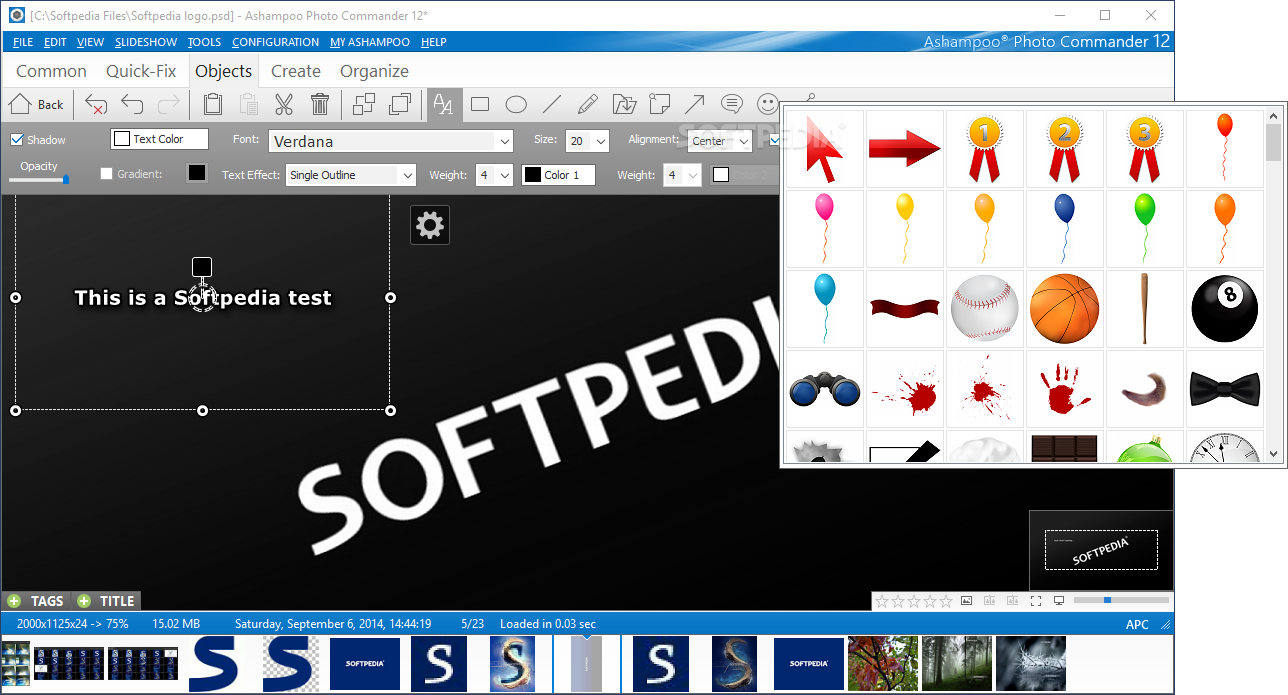Insert the binoculars clipart
This screenshot has width=1288, height=695.
point(825,389)
